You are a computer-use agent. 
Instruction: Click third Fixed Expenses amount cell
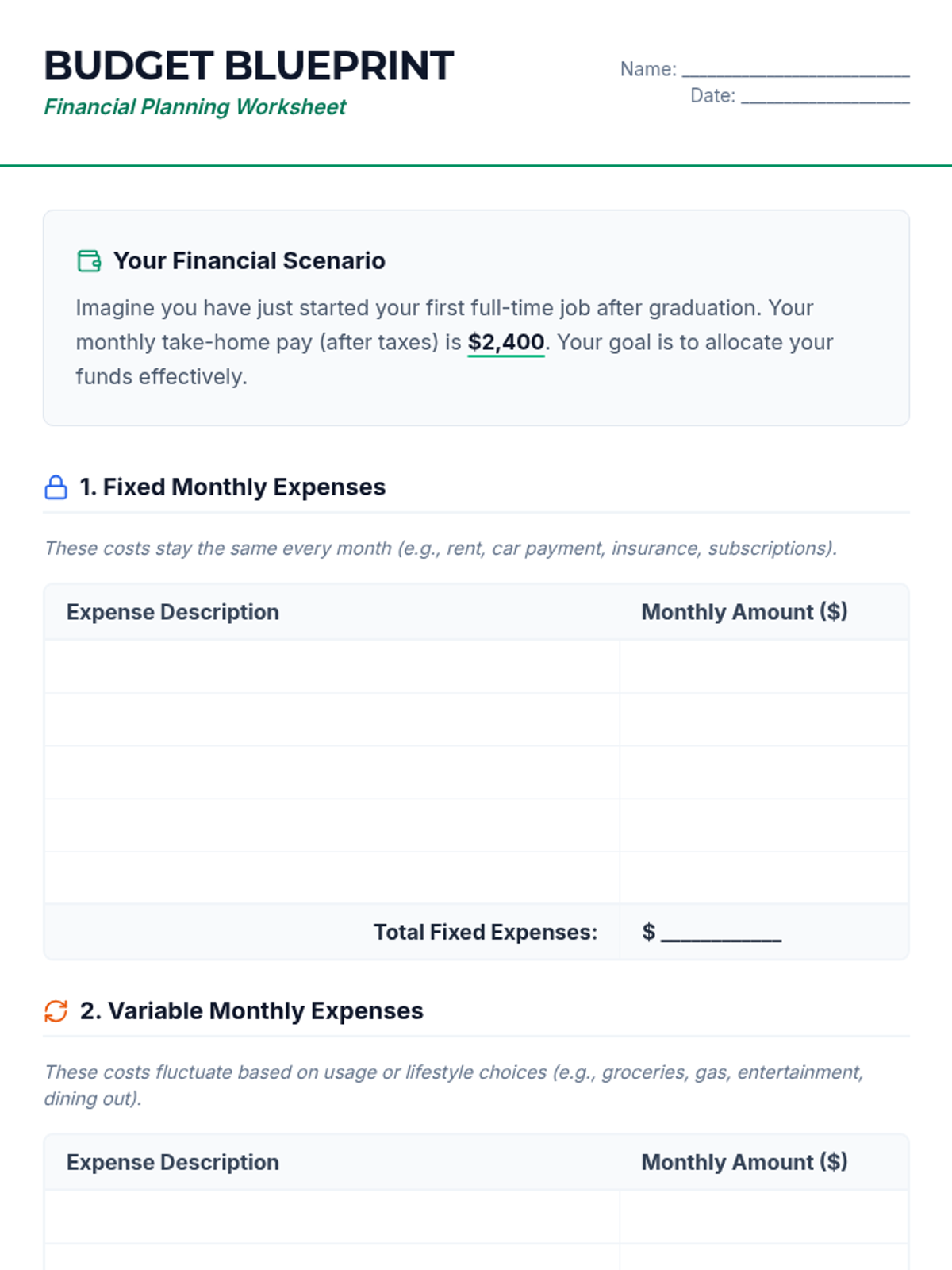764,772
